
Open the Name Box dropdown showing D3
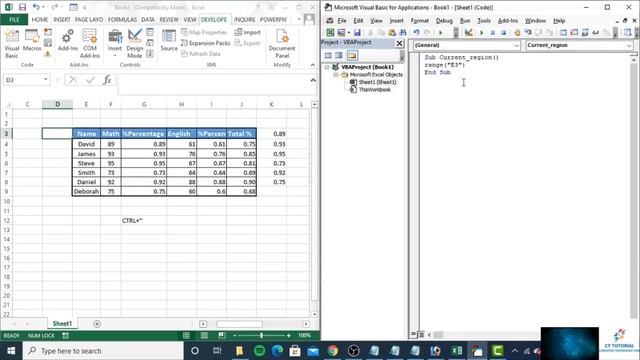[46, 80]
